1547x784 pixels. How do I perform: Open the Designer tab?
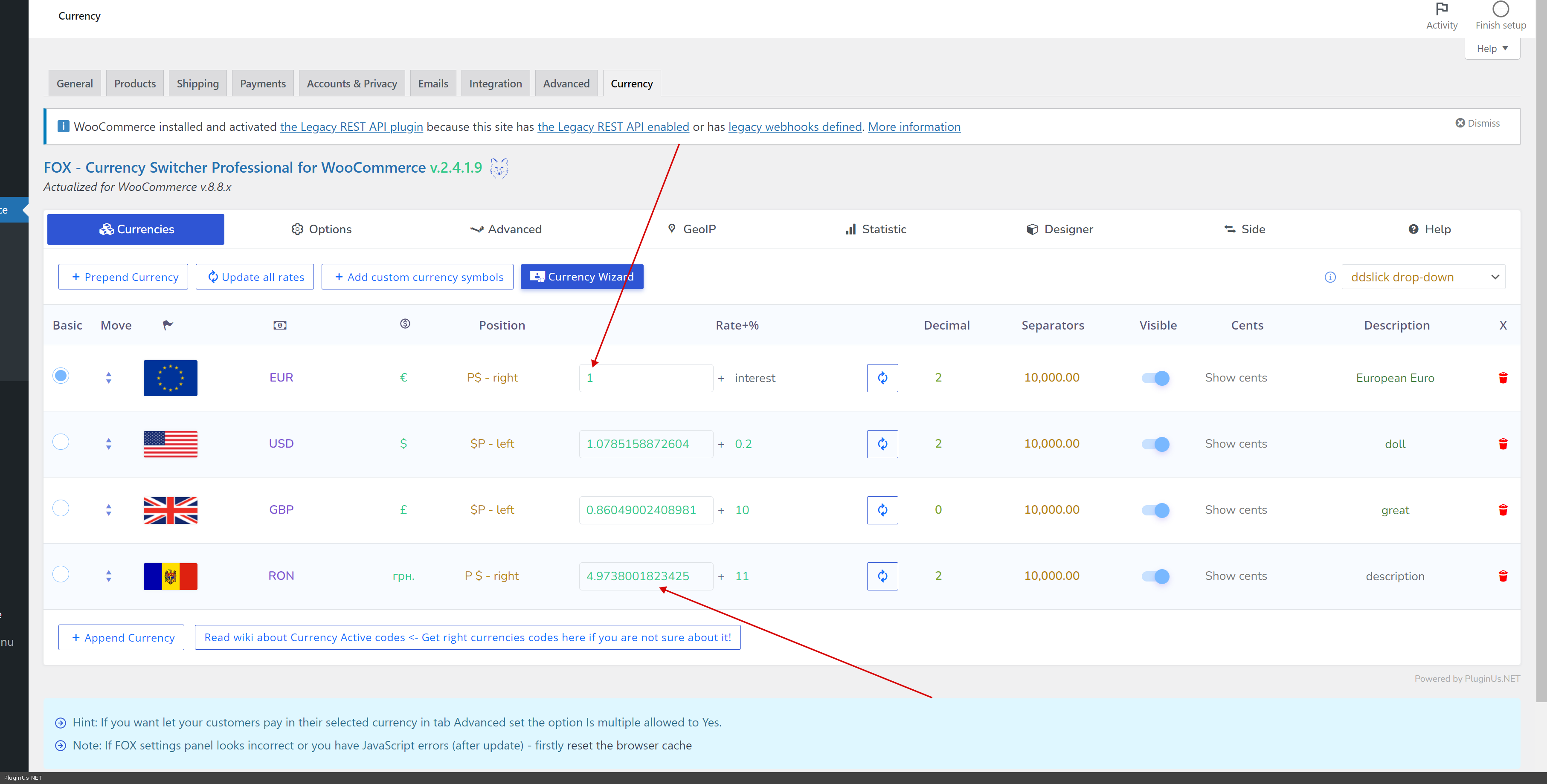pos(1060,229)
